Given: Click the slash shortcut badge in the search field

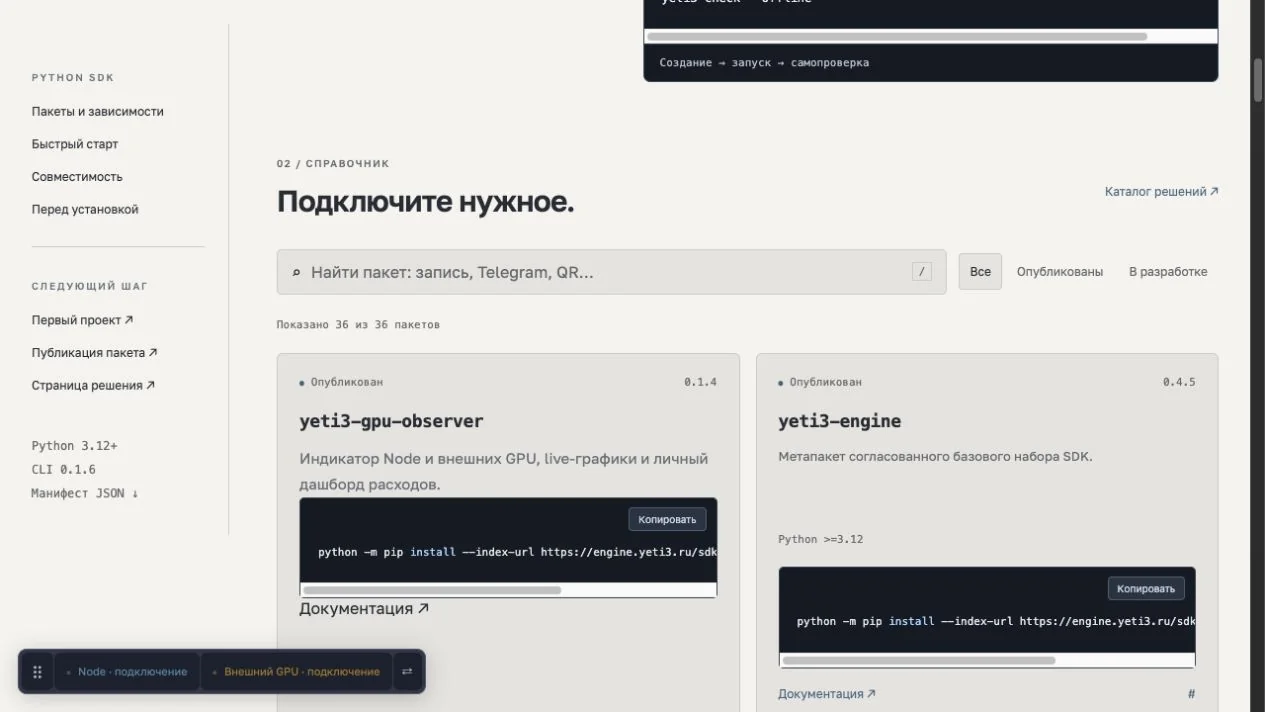Looking at the screenshot, I should [x=921, y=272].
